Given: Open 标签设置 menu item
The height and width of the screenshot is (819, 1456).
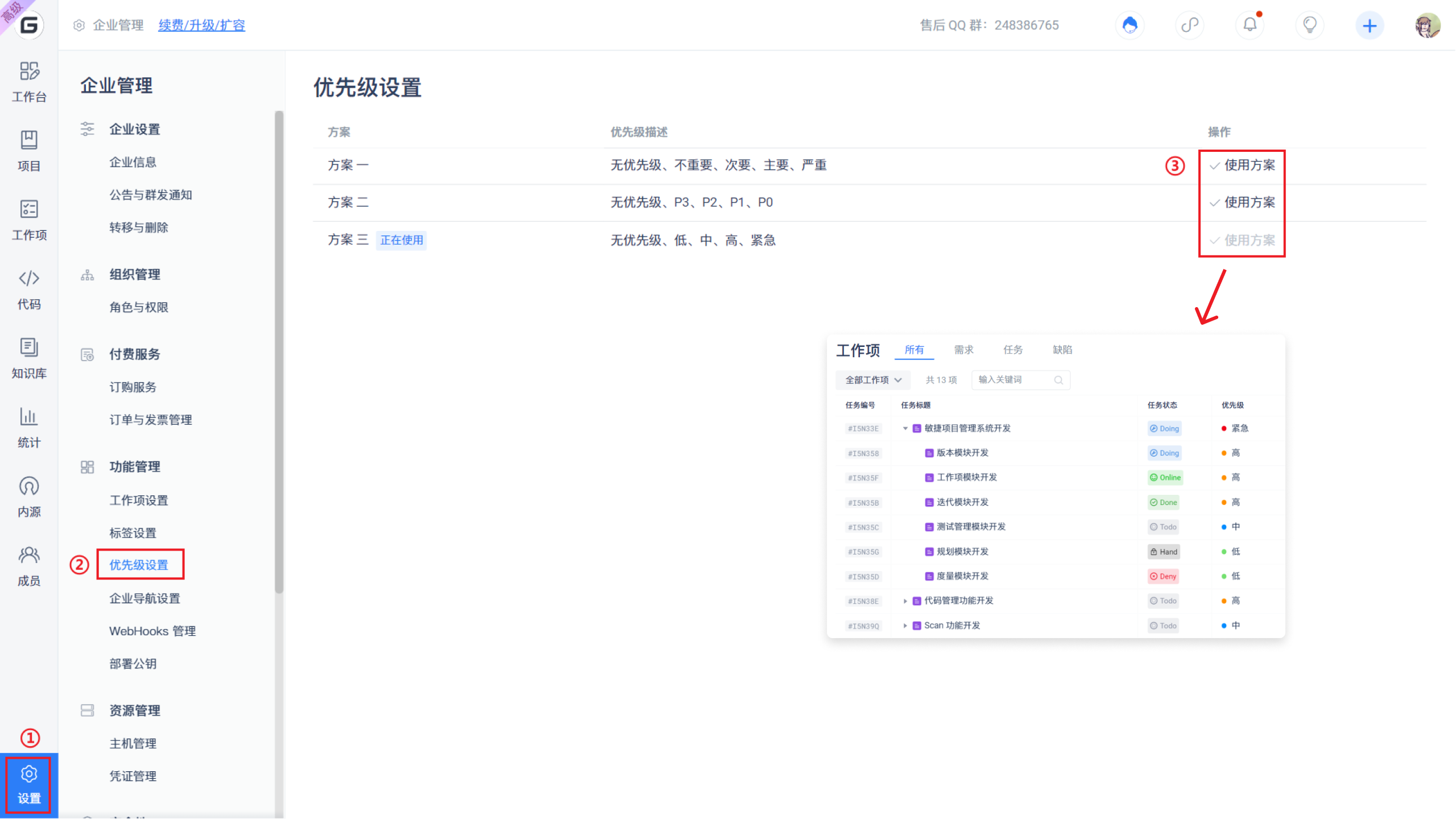Looking at the screenshot, I should coord(133,533).
